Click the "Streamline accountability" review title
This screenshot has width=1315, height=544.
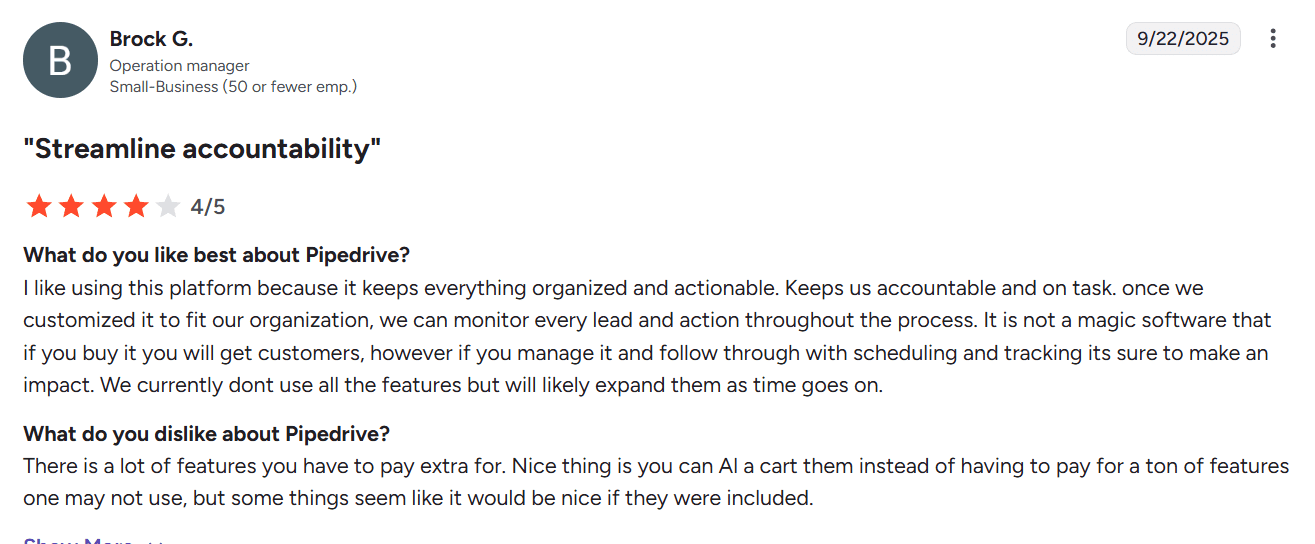pos(202,149)
